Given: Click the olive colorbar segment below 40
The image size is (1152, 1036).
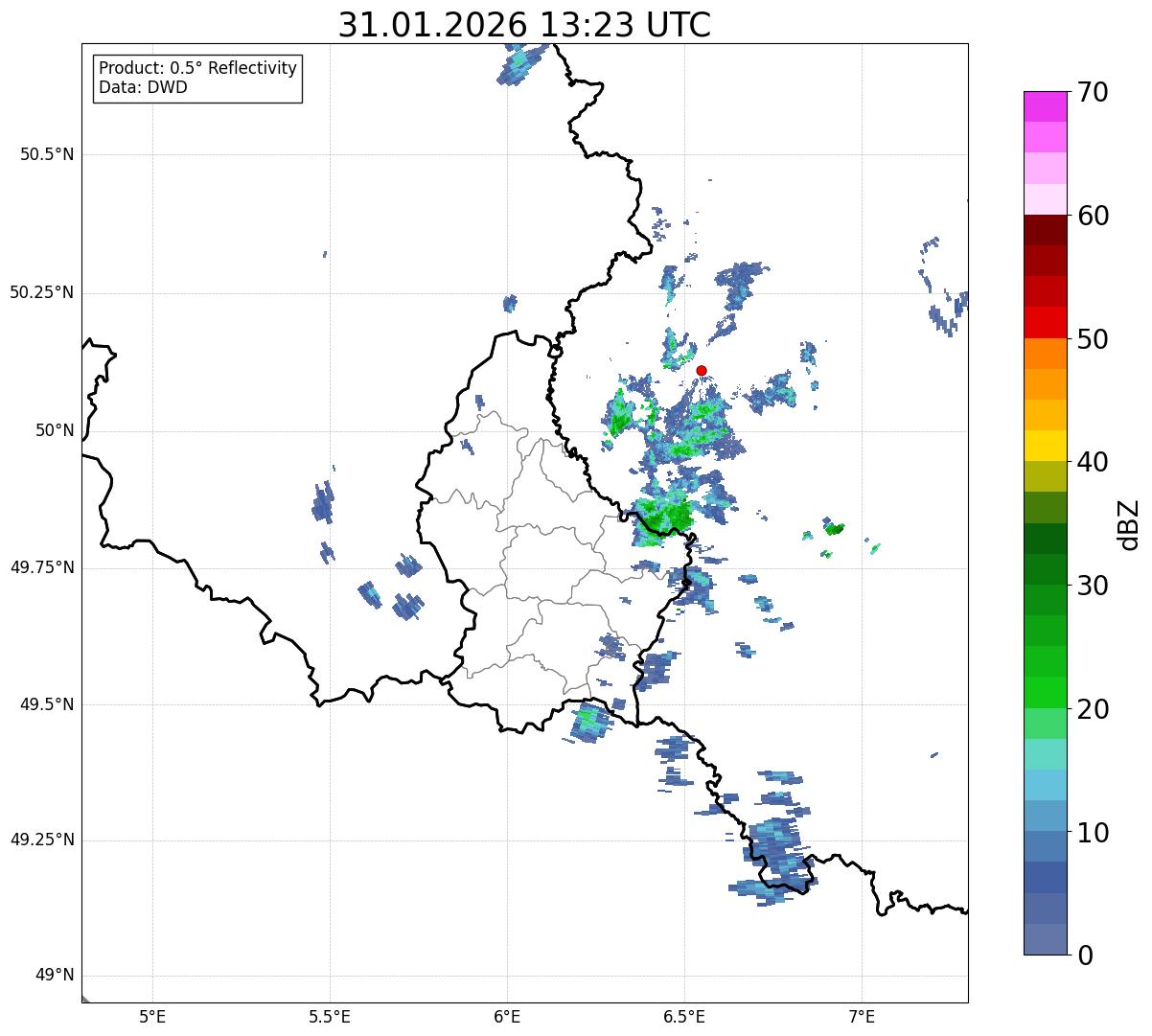Looking at the screenshot, I should coord(1046,476).
